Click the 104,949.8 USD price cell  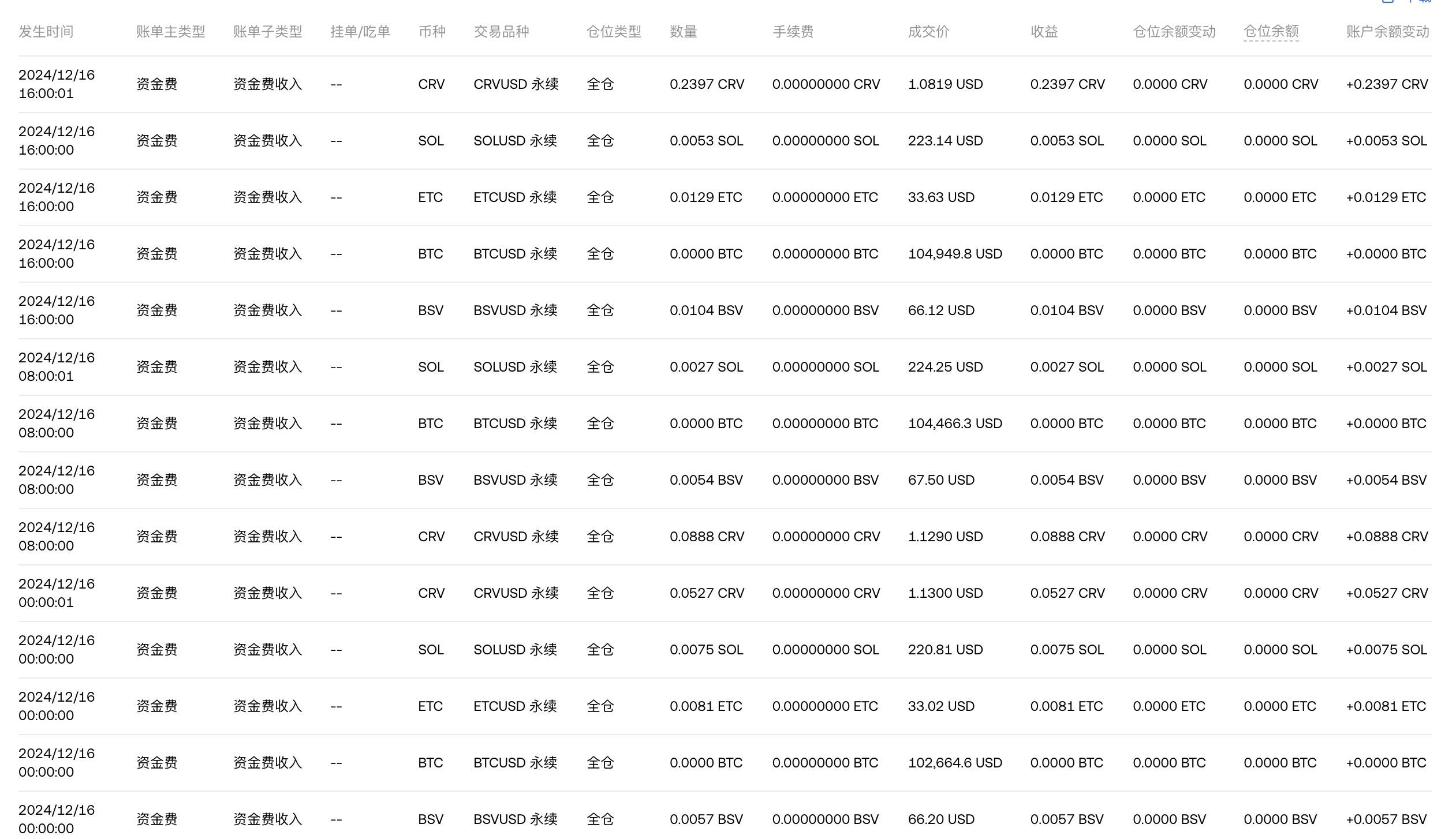click(x=954, y=254)
